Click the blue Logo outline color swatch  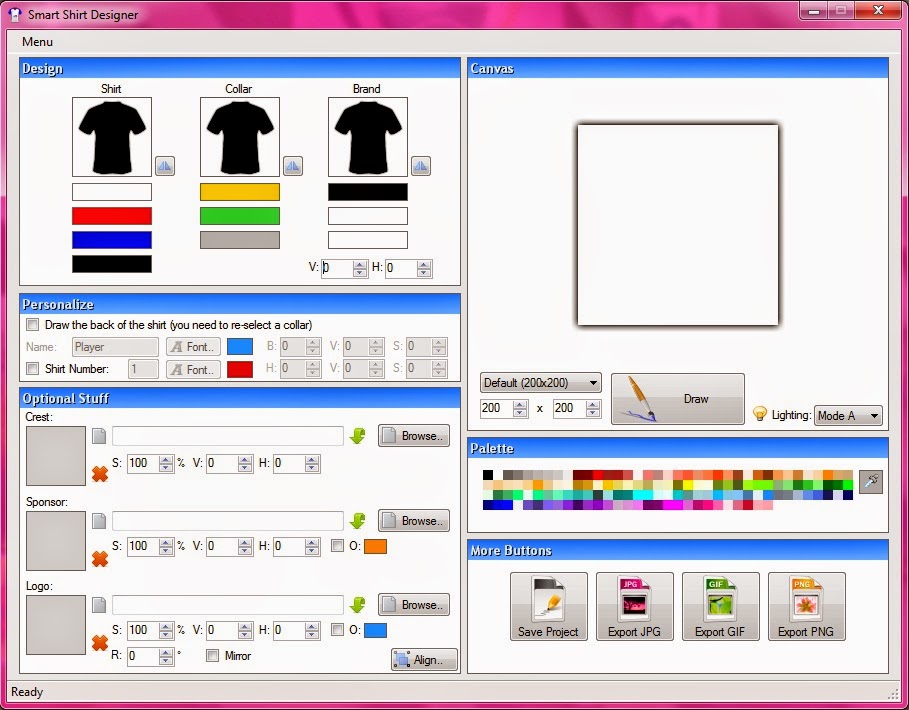(x=375, y=630)
